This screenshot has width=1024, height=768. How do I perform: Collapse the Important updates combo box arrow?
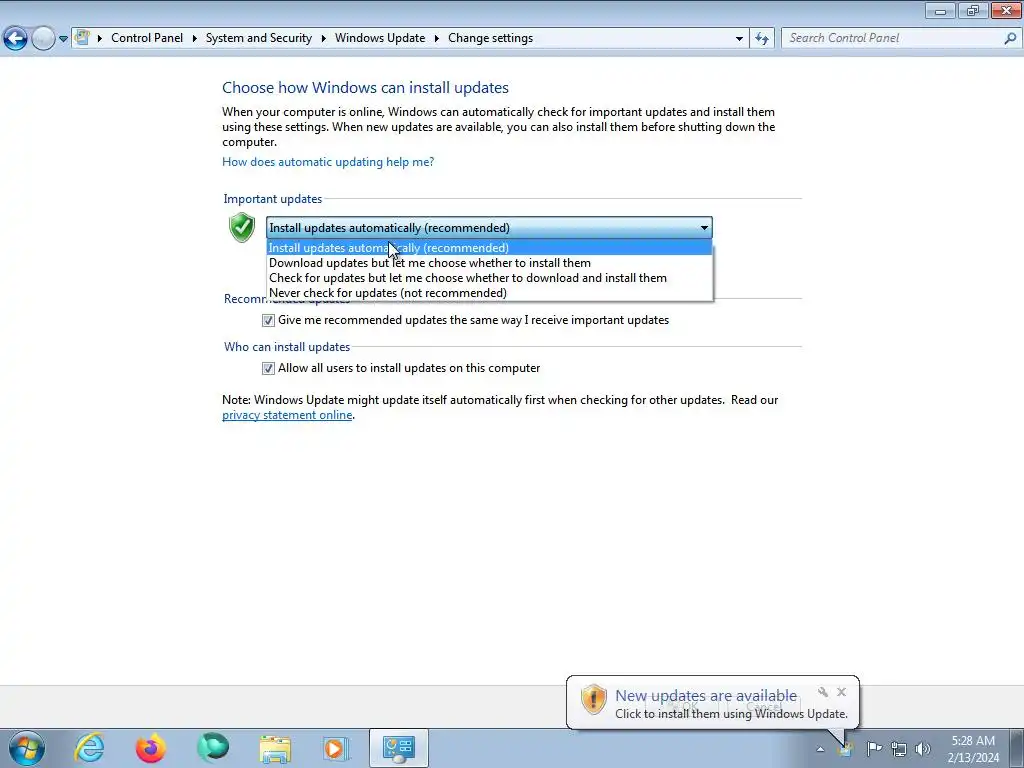[704, 228]
